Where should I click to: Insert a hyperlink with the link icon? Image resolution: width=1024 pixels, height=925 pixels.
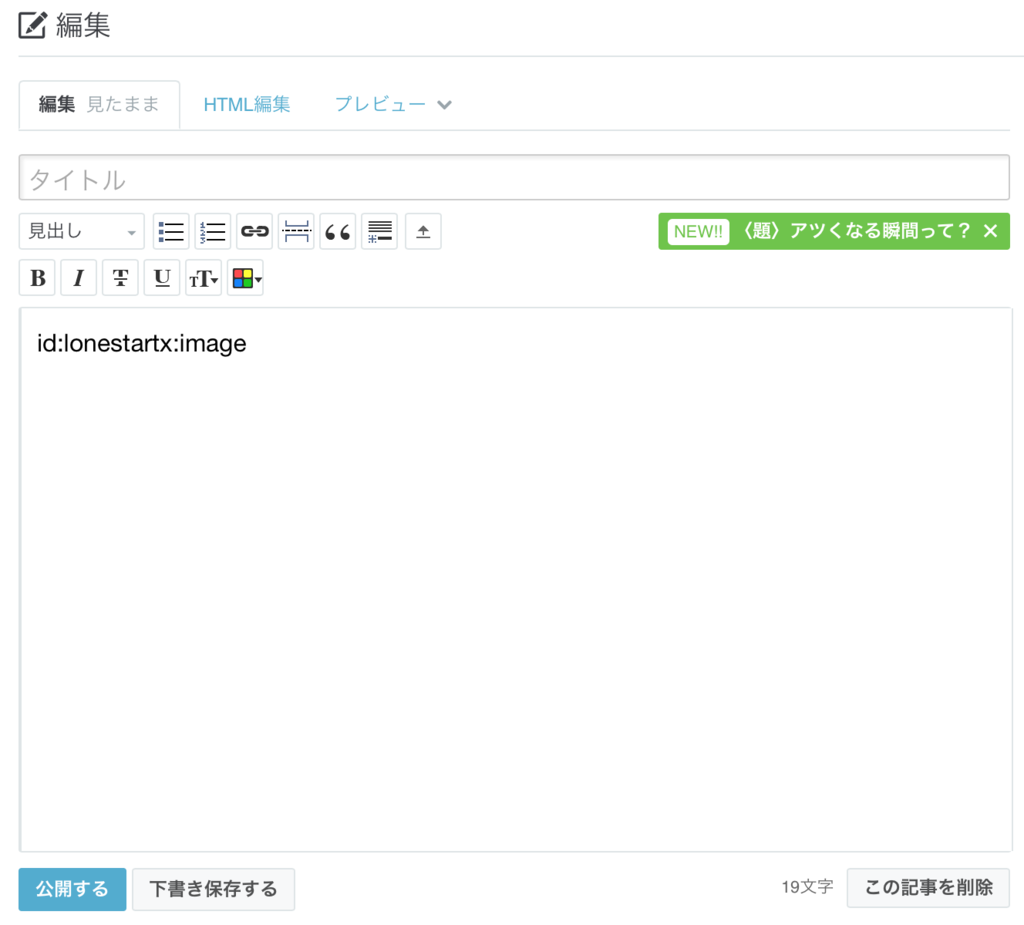254,231
